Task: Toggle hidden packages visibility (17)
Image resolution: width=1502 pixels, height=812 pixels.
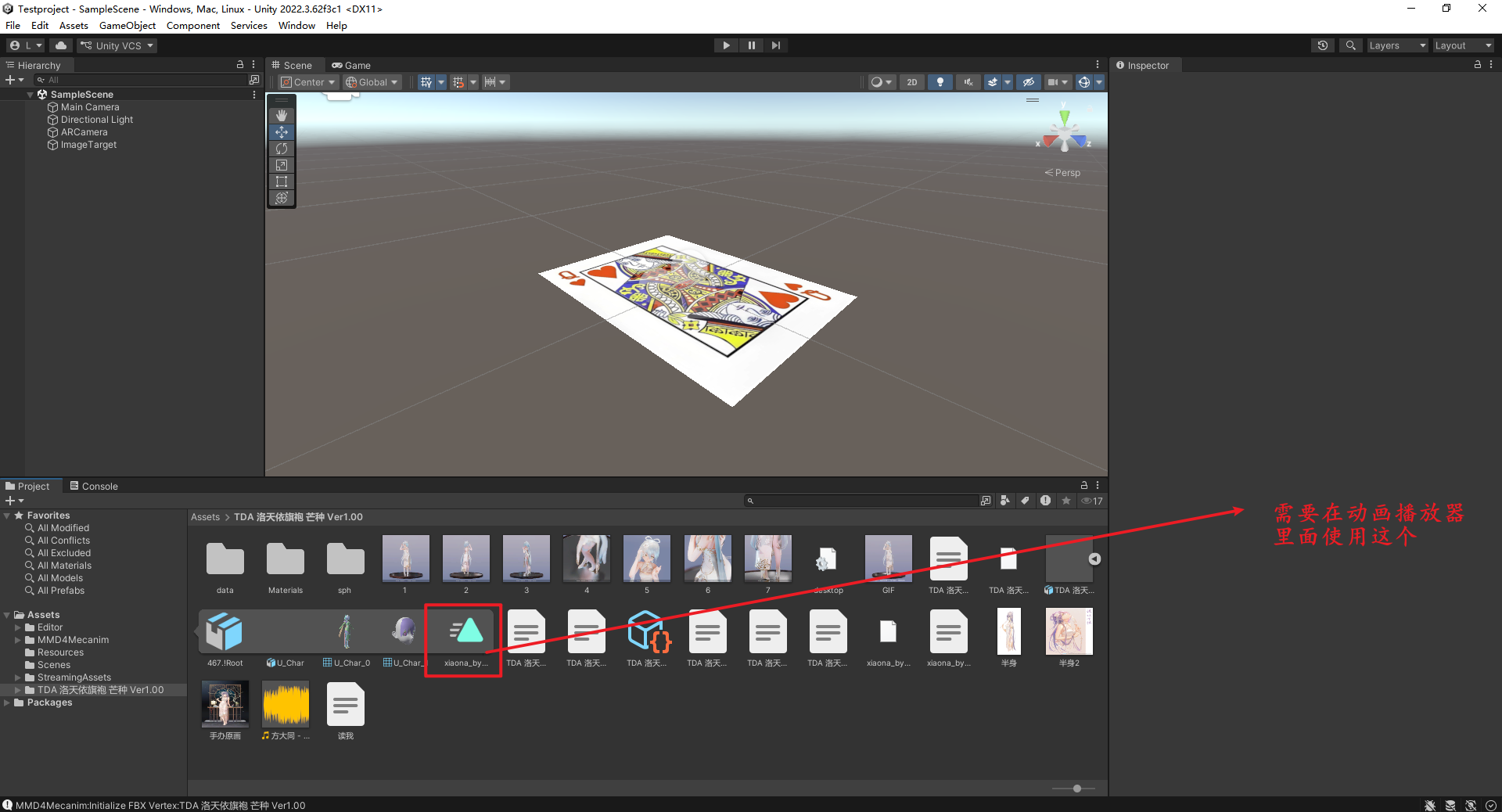Action: click(1092, 501)
